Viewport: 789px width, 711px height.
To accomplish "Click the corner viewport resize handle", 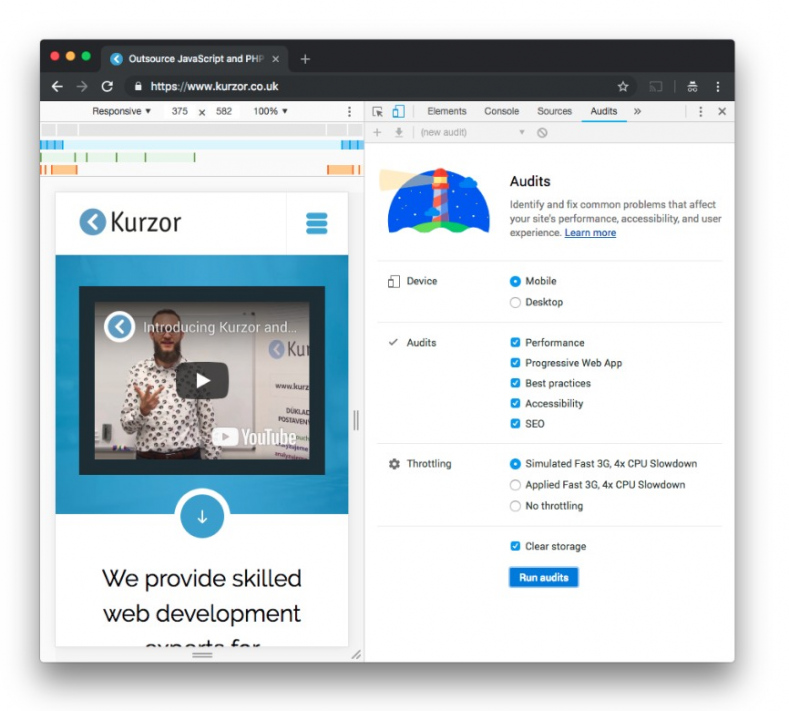I will click(x=356, y=655).
